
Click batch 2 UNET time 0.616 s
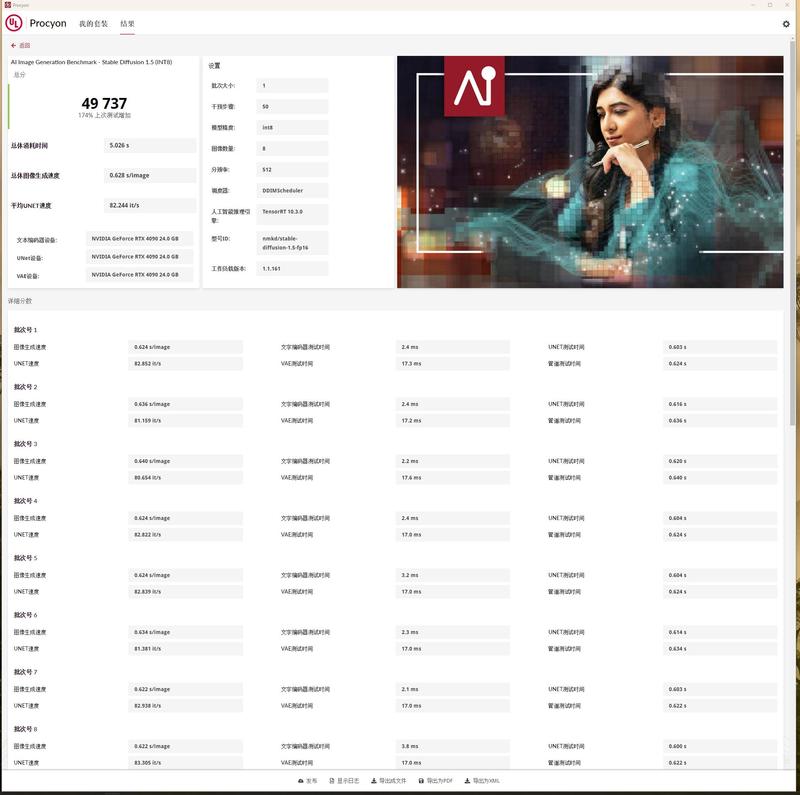pyautogui.click(x=719, y=404)
